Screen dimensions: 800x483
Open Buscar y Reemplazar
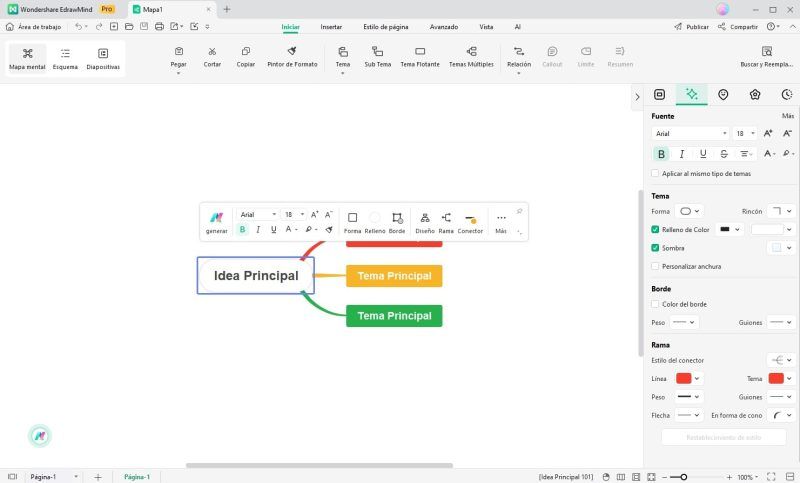(x=766, y=57)
